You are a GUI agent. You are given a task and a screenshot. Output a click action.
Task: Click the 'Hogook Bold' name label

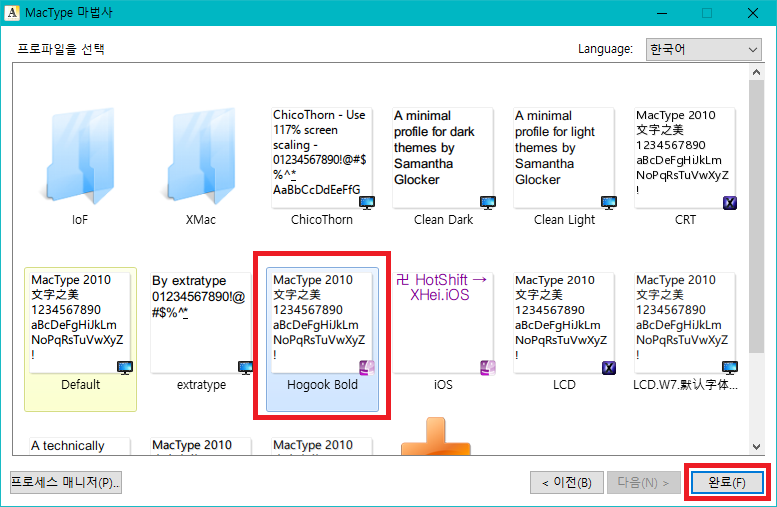point(323,385)
